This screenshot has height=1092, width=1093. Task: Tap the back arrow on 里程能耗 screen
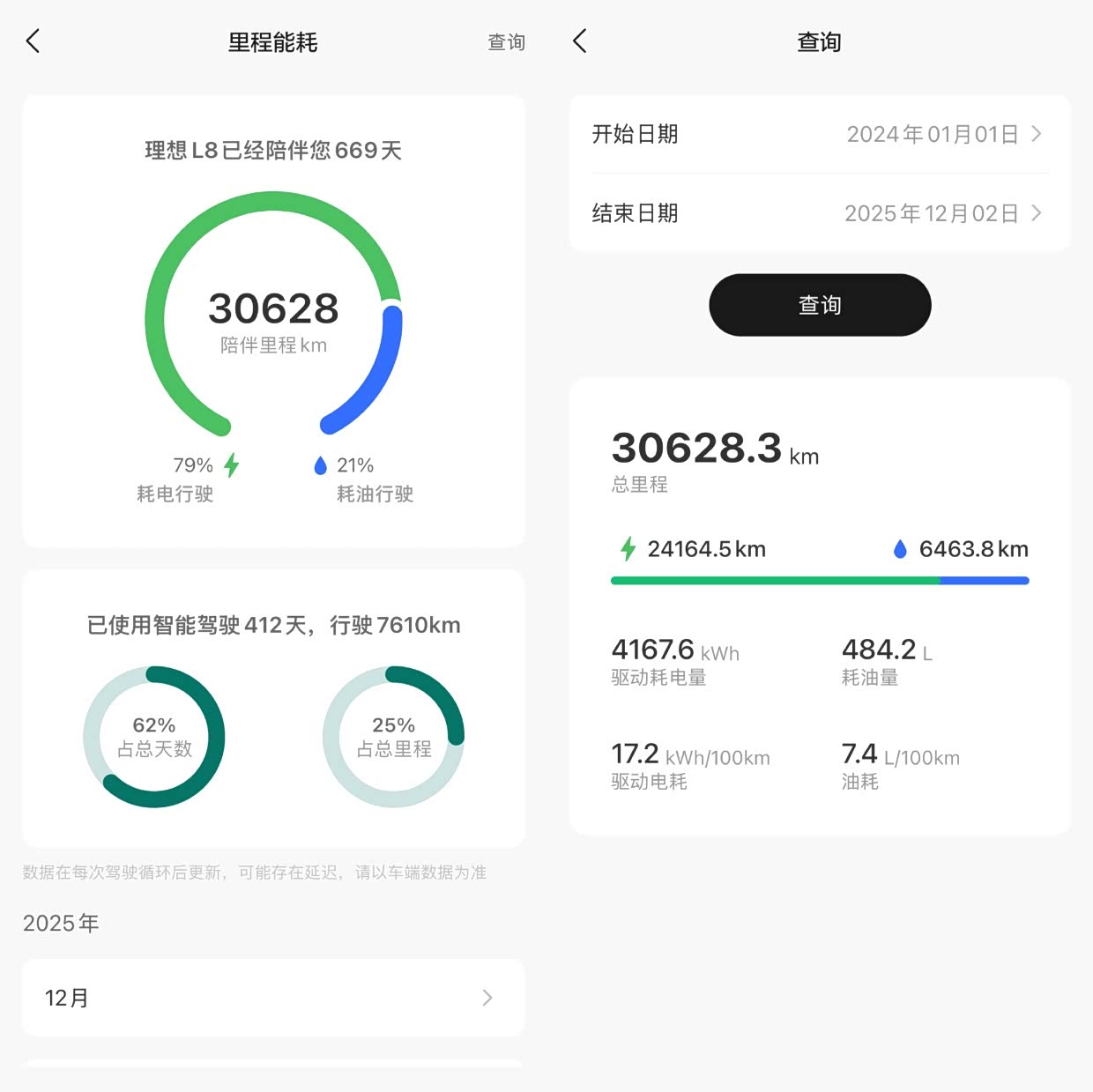point(33,41)
